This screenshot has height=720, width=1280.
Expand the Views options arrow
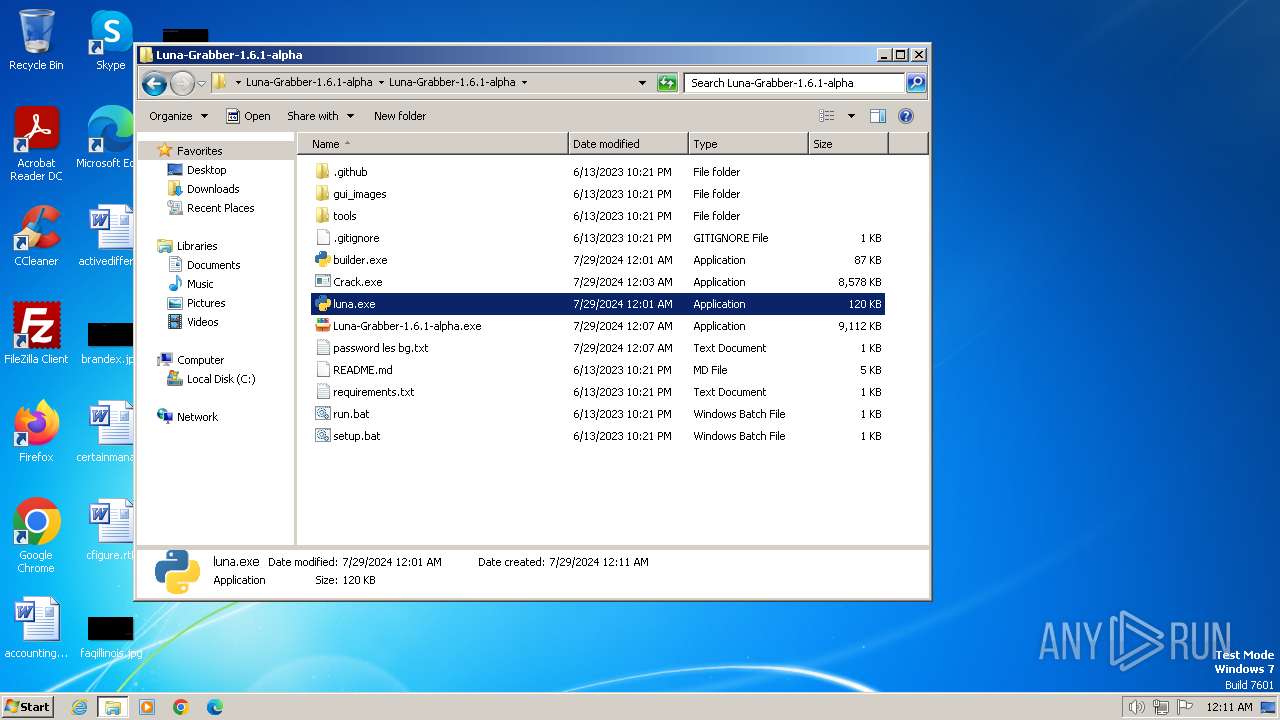tap(851, 116)
